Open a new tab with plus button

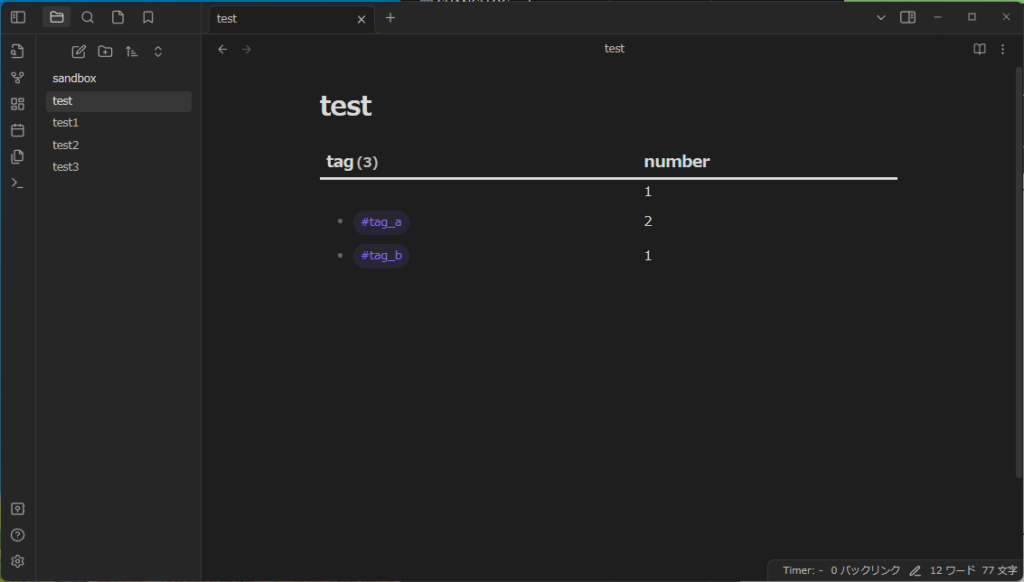point(390,17)
